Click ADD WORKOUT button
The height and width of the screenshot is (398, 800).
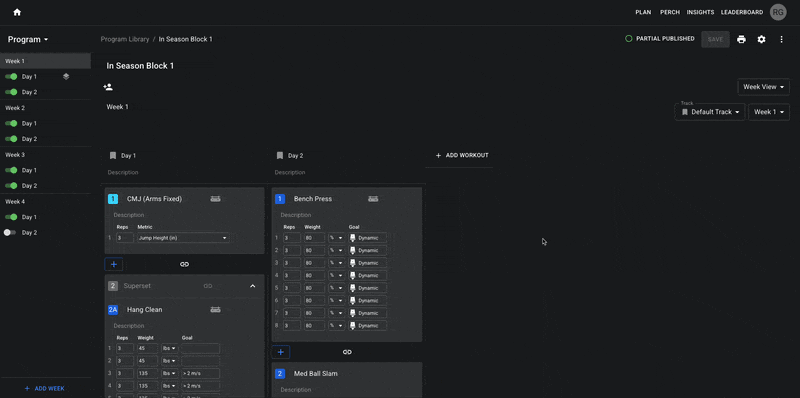pos(462,156)
